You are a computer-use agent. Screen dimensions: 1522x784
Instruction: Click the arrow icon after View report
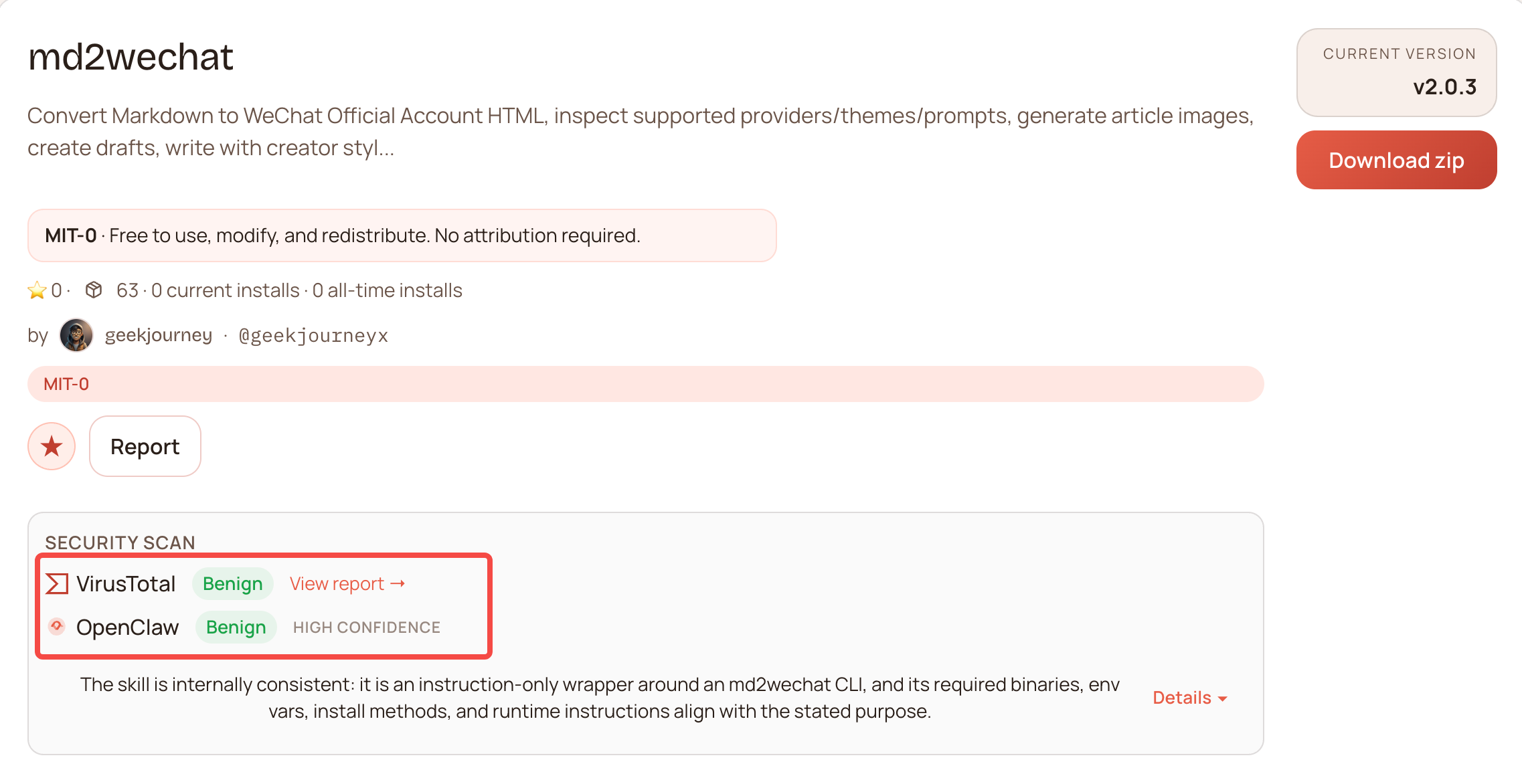398,583
